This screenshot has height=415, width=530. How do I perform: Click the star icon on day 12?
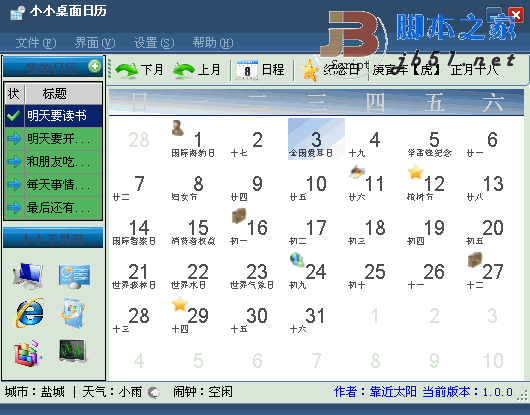click(x=416, y=172)
